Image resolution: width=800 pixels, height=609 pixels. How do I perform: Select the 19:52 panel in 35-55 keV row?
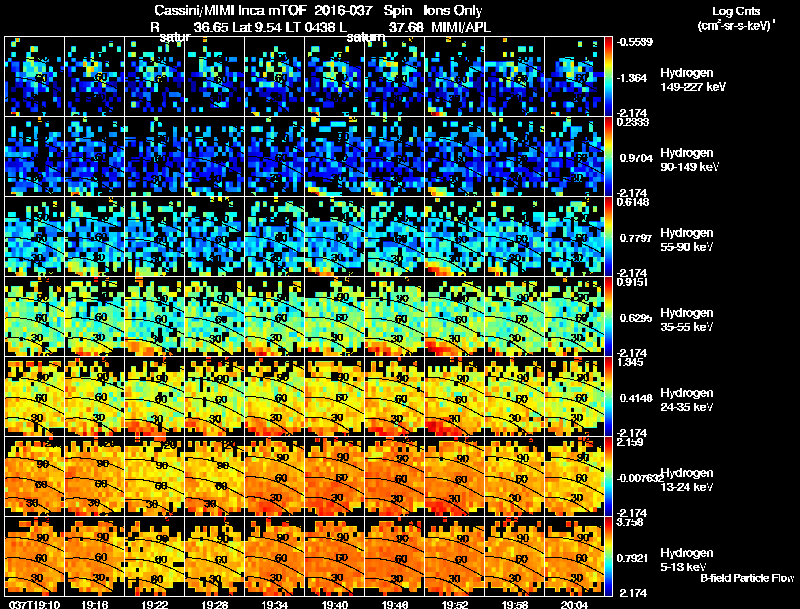(455, 317)
